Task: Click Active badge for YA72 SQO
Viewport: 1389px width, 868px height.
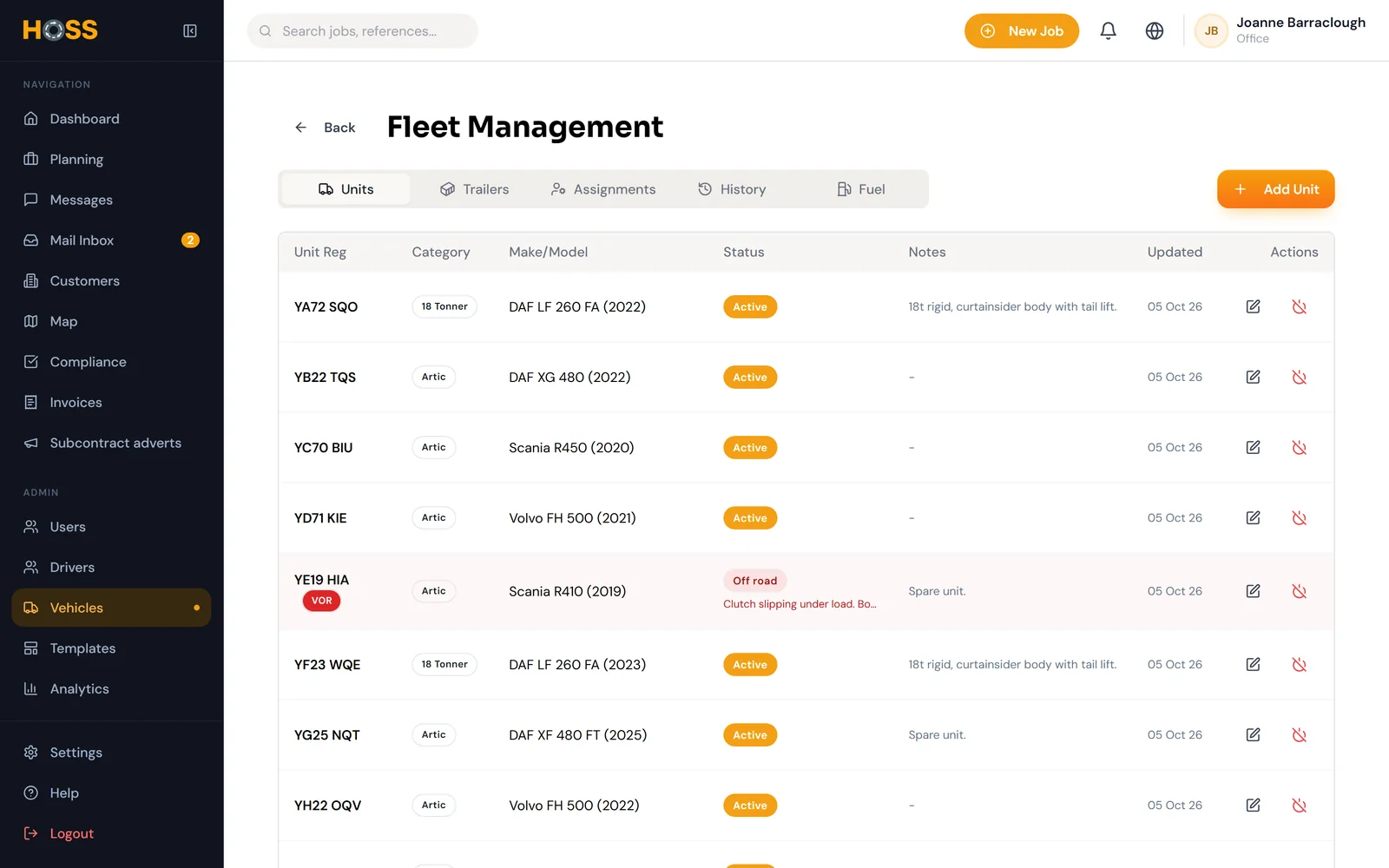Action: [750, 306]
